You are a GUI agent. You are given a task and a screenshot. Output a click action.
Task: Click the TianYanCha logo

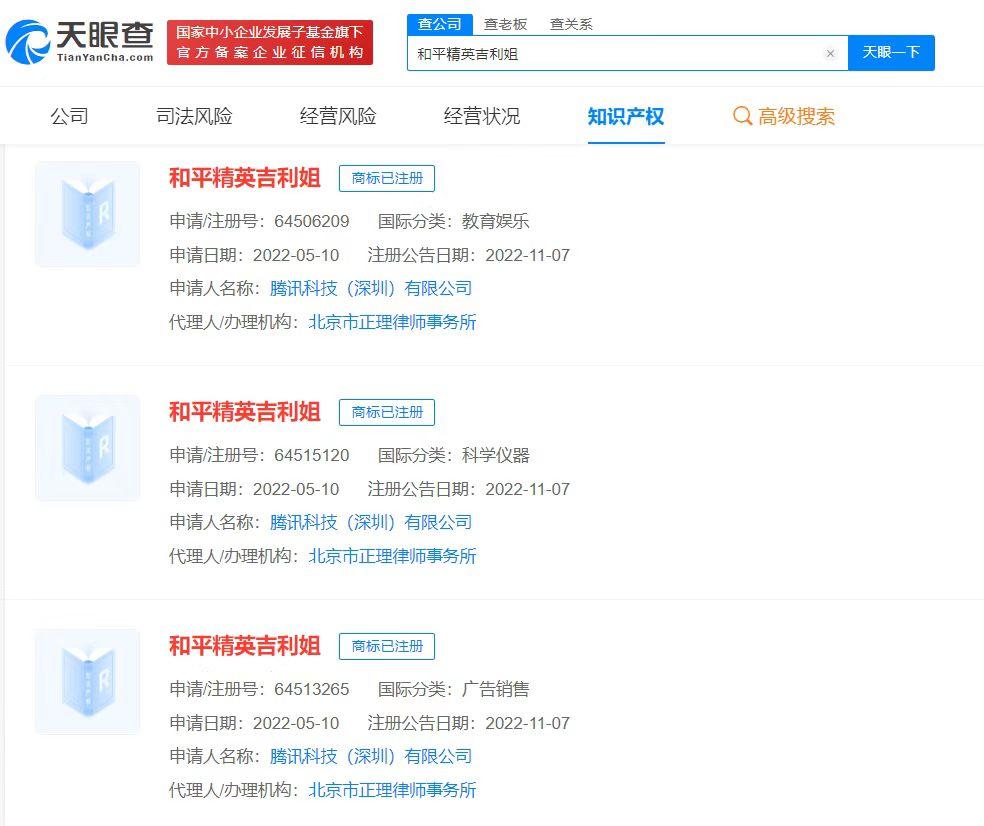[x=80, y=41]
